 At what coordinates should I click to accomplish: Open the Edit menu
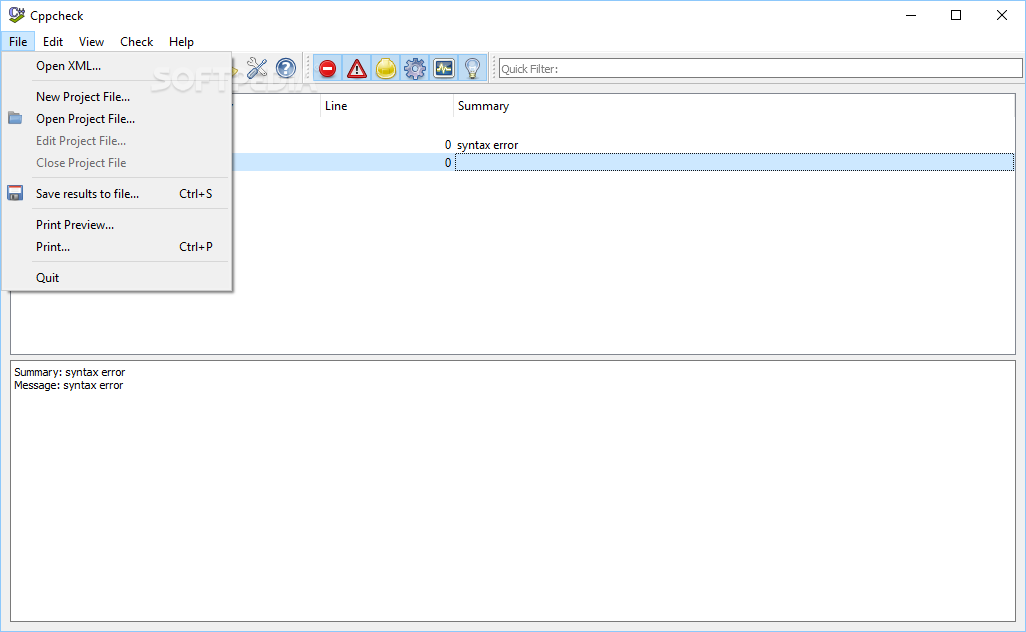[53, 42]
